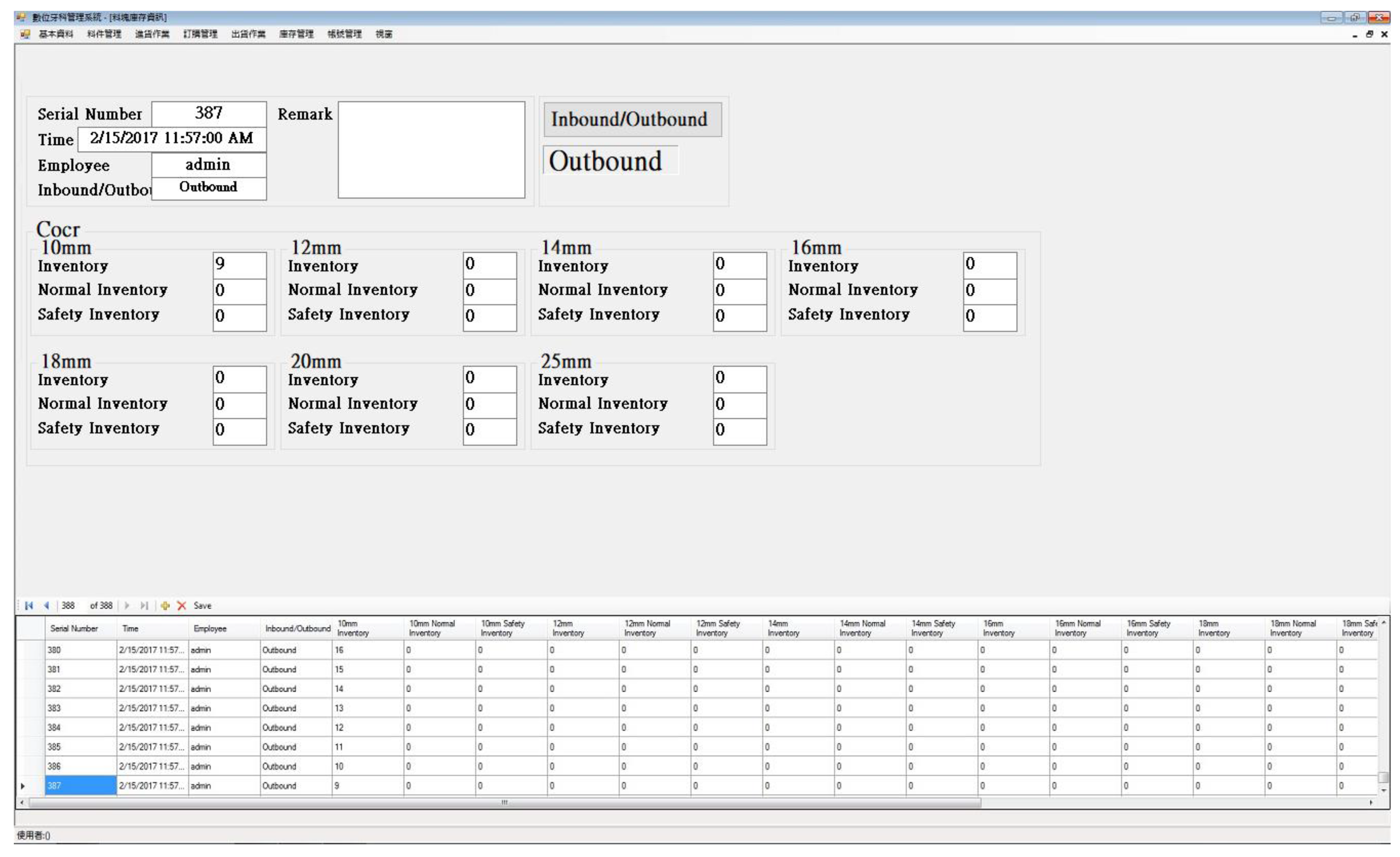Click the 10mm Inventory field showing 9
Screen dimensions: 1400x857
point(239,264)
